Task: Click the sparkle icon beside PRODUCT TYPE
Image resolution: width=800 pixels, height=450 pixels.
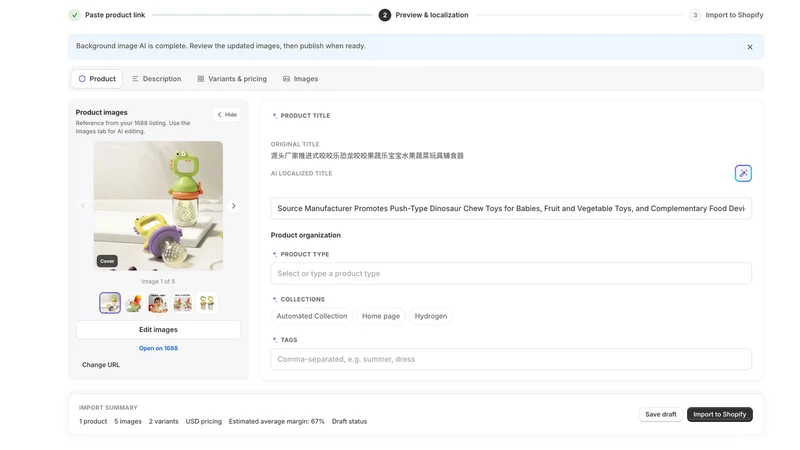Action: pyautogui.click(x=274, y=254)
